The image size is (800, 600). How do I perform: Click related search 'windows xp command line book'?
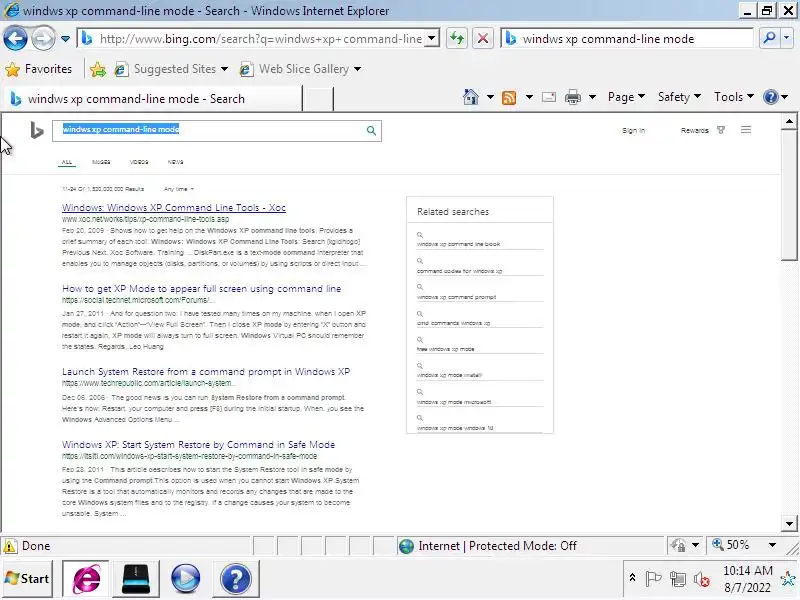coord(458,244)
